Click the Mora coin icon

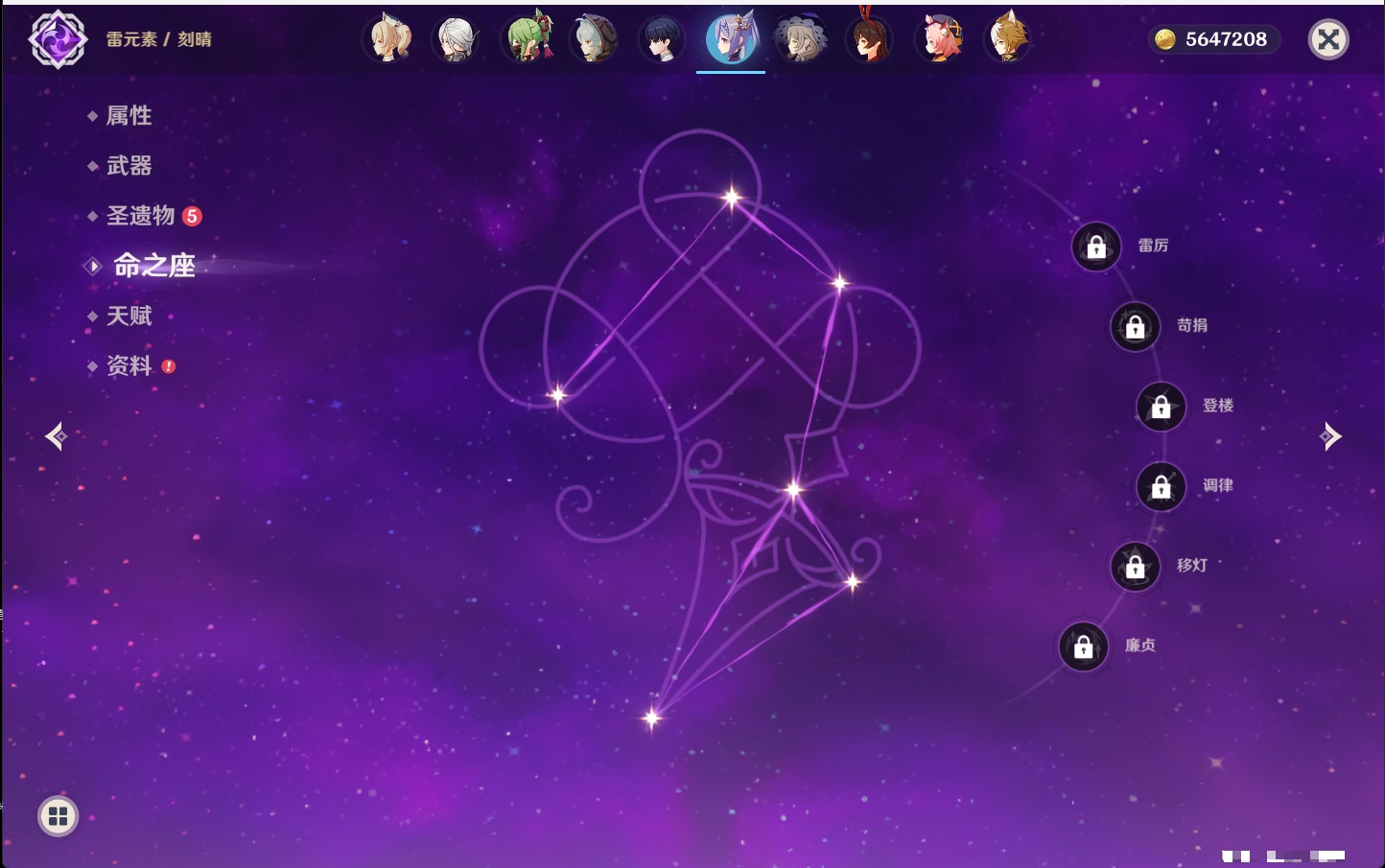(x=1165, y=39)
